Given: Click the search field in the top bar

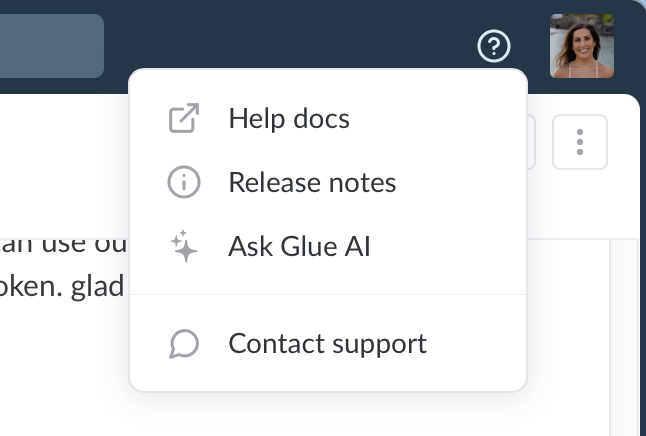Looking at the screenshot, I should tap(50, 46).
